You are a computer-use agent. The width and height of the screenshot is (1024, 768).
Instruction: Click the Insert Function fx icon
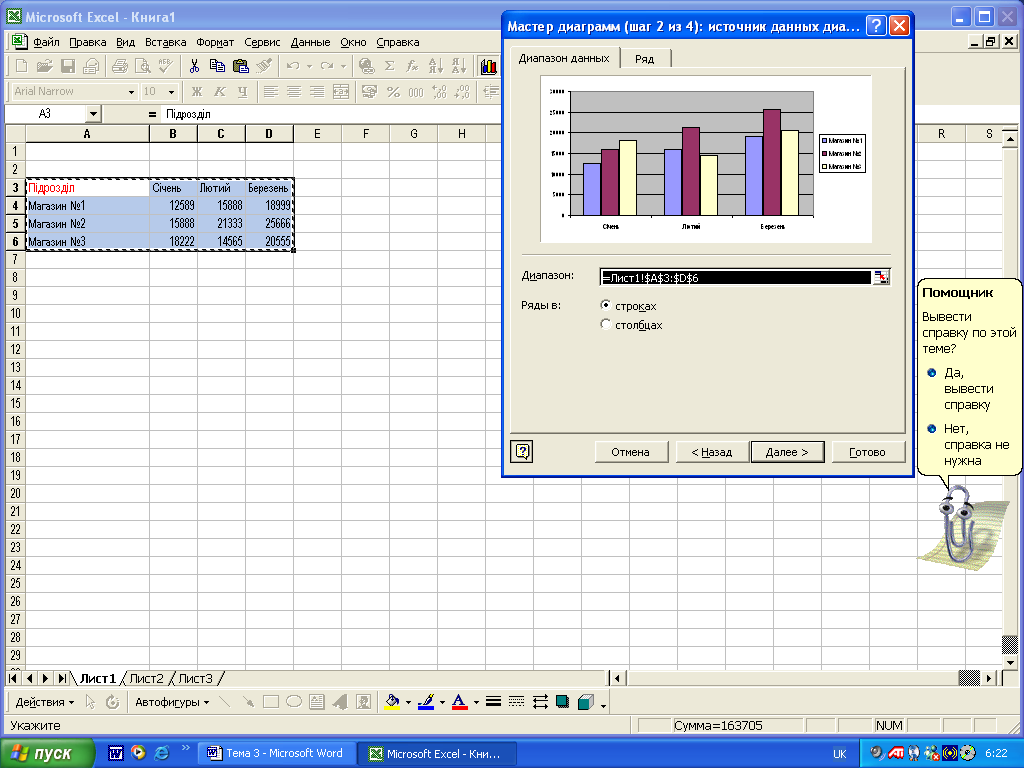point(412,66)
